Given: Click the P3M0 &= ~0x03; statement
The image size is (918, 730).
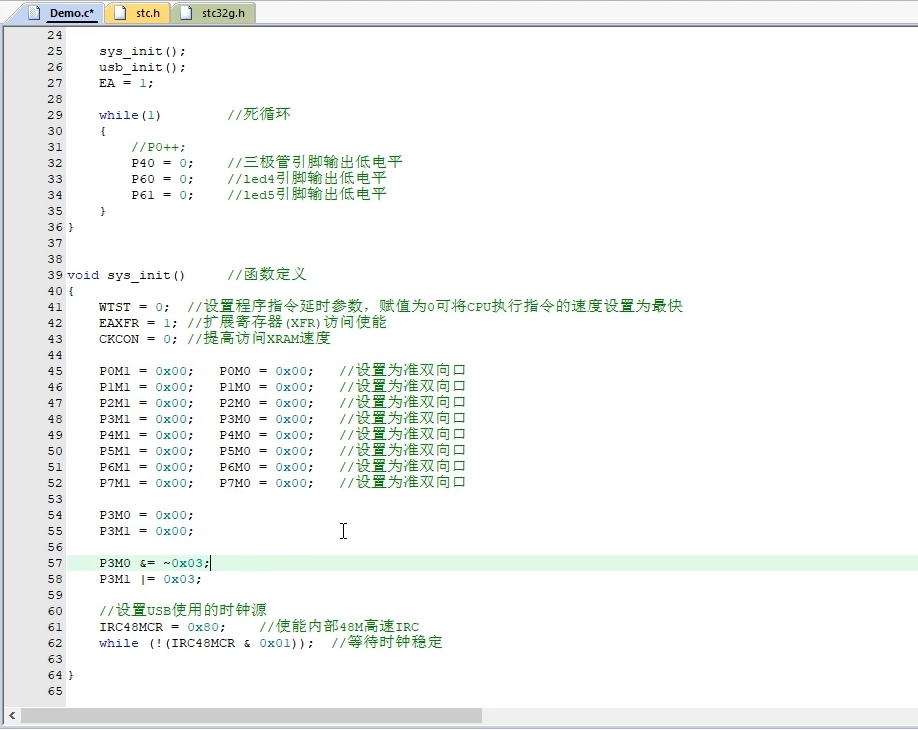Looking at the screenshot, I should [155, 563].
